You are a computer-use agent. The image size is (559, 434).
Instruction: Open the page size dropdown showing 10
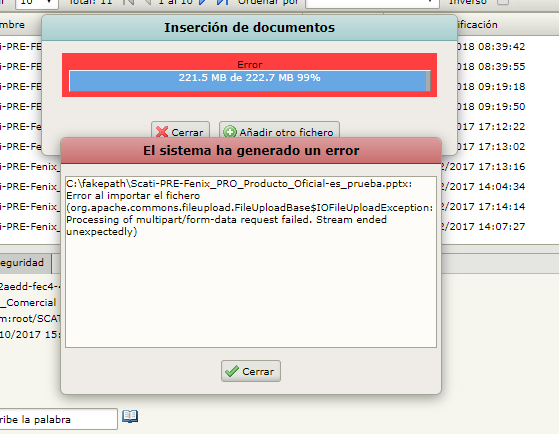pos(37,4)
